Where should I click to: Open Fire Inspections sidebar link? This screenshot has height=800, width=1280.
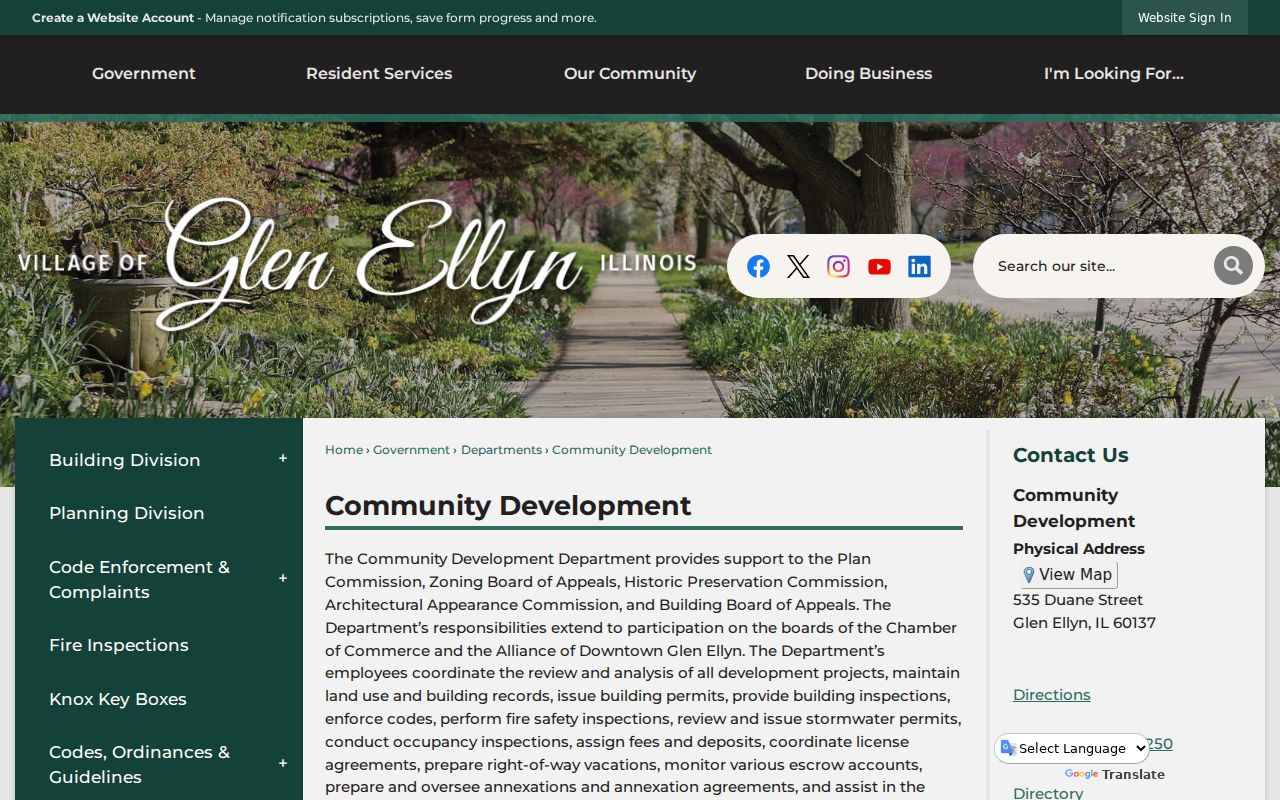tap(119, 645)
